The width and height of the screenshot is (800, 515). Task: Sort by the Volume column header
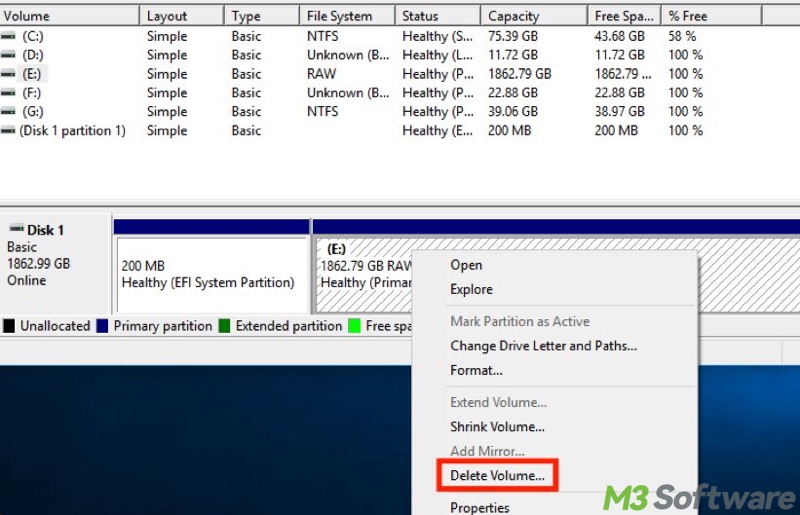69,16
